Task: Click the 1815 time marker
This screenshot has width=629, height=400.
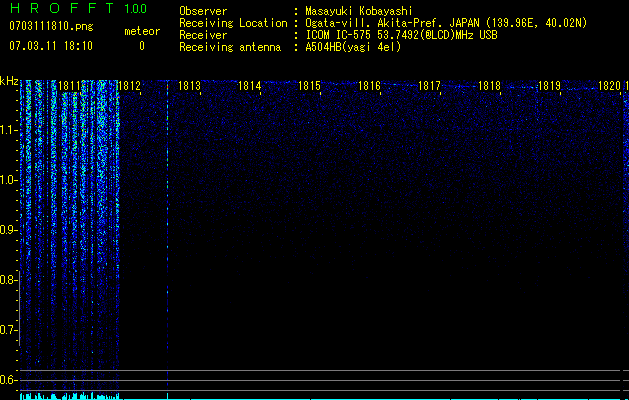Action: pos(309,85)
